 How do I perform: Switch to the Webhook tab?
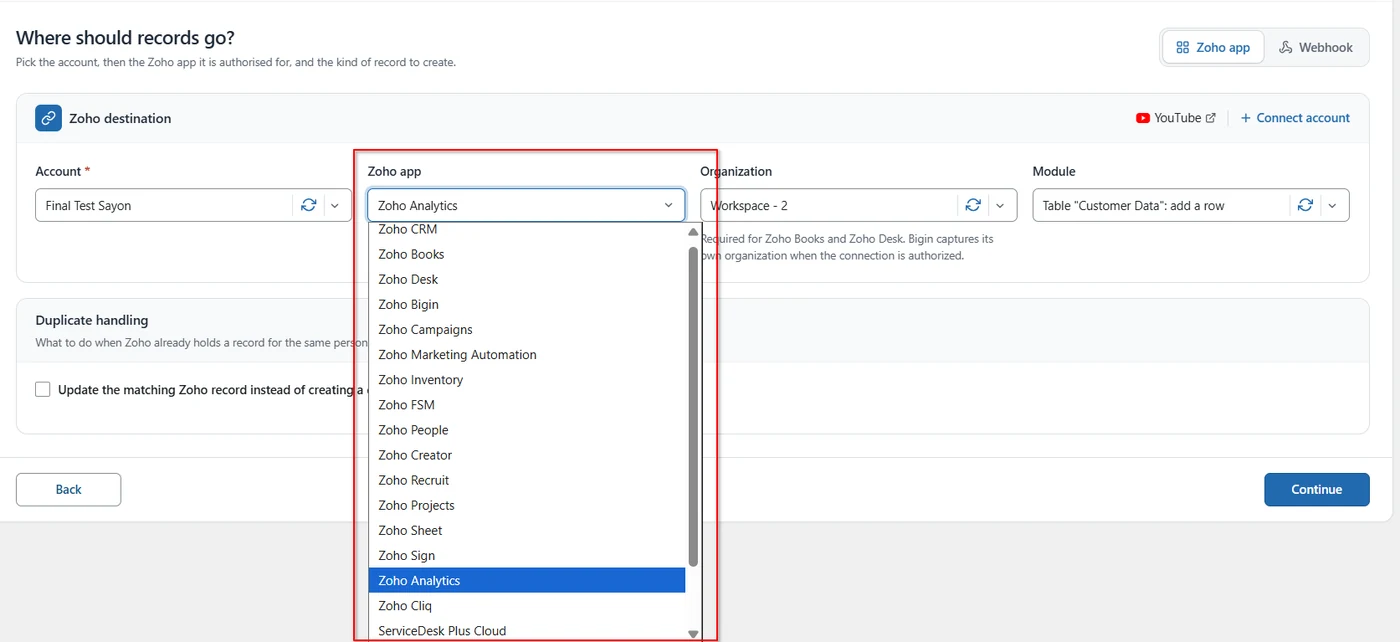(1316, 47)
